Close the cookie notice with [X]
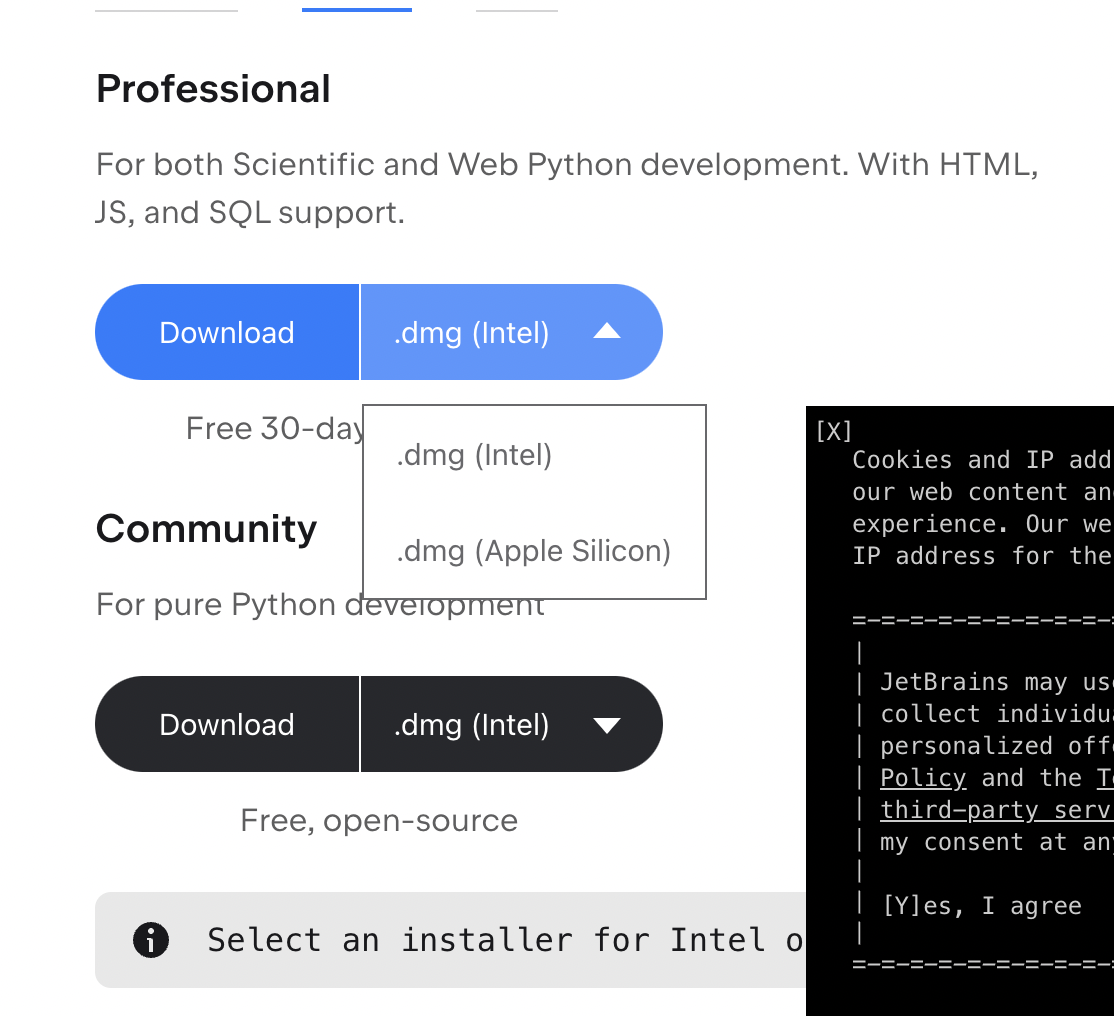The height and width of the screenshot is (1016, 1114). pyautogui.click(x=833, y=431)
